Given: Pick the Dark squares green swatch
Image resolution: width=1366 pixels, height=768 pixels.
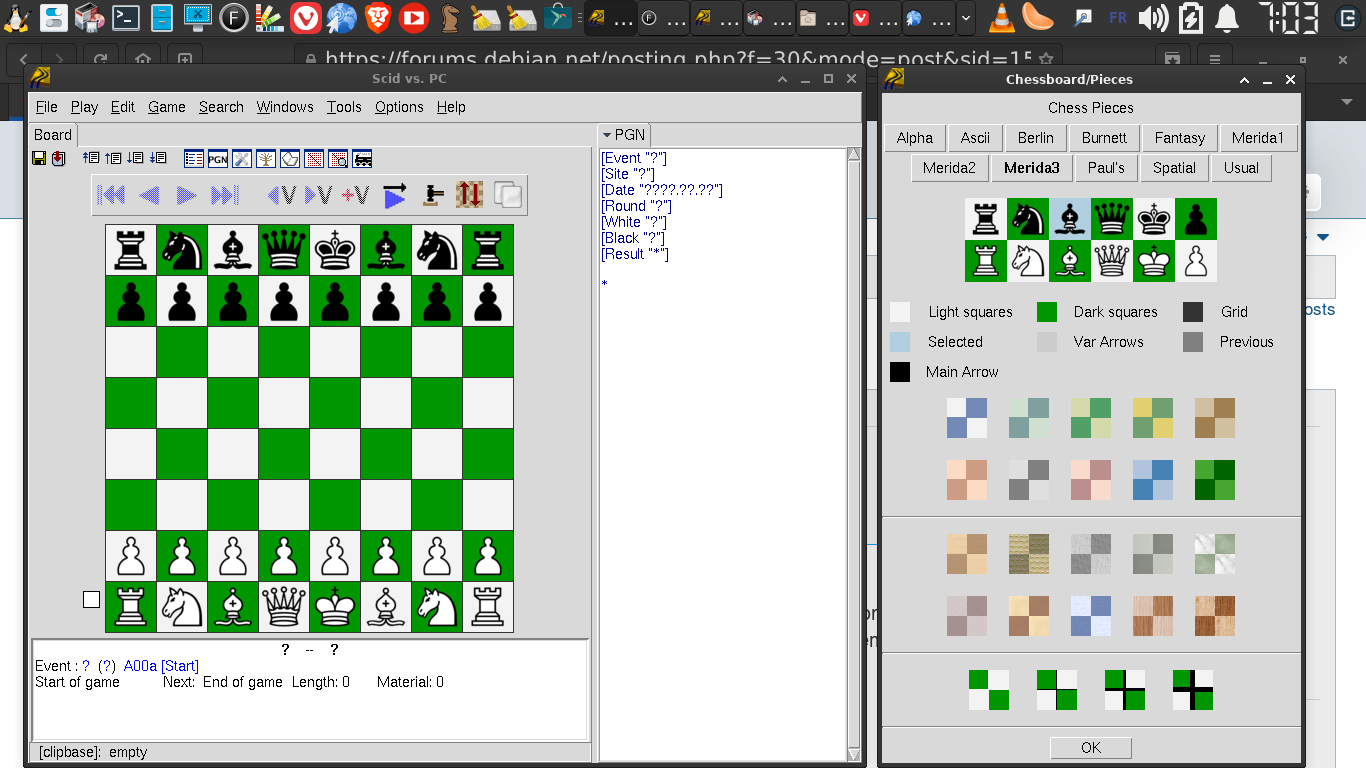Looking at the screenshot, I should click(x=1046, y=312).
